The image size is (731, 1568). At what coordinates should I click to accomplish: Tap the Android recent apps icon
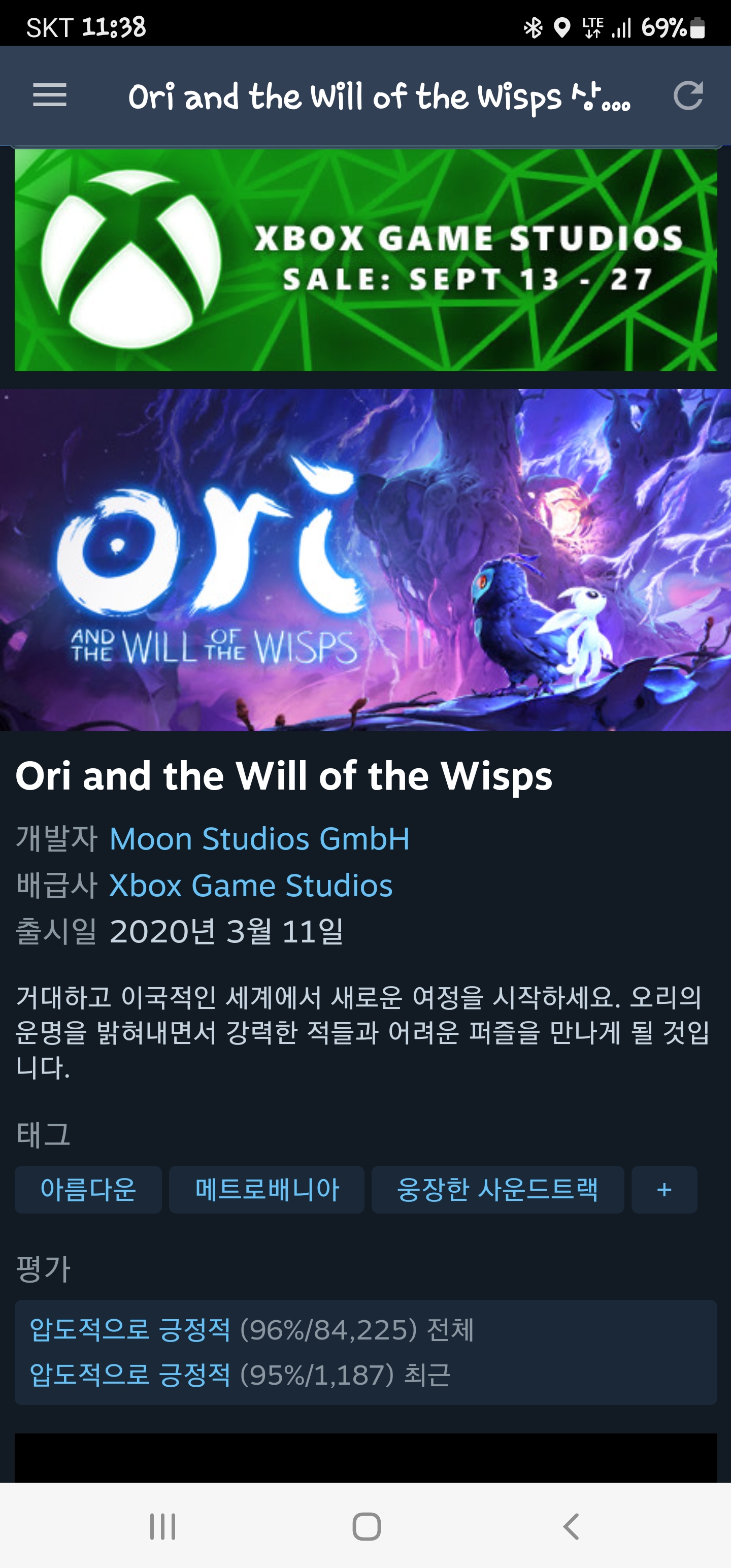coord(162,1526)
